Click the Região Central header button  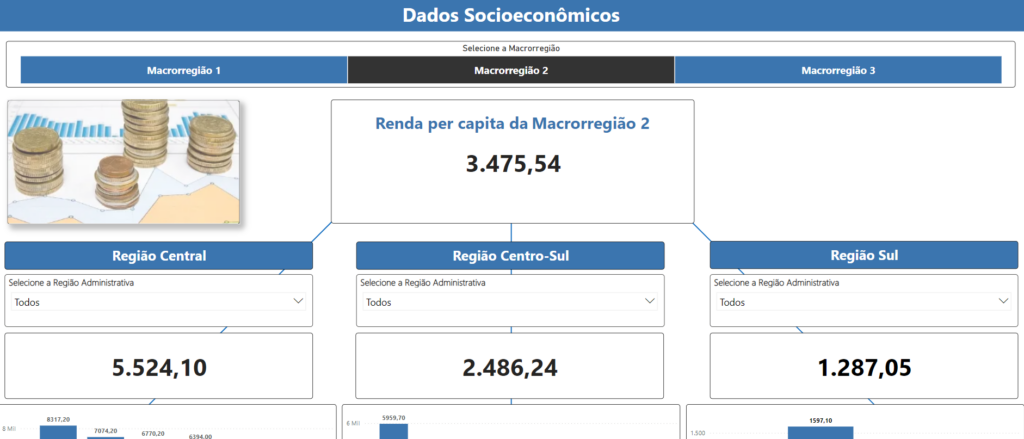click(159, 255)
